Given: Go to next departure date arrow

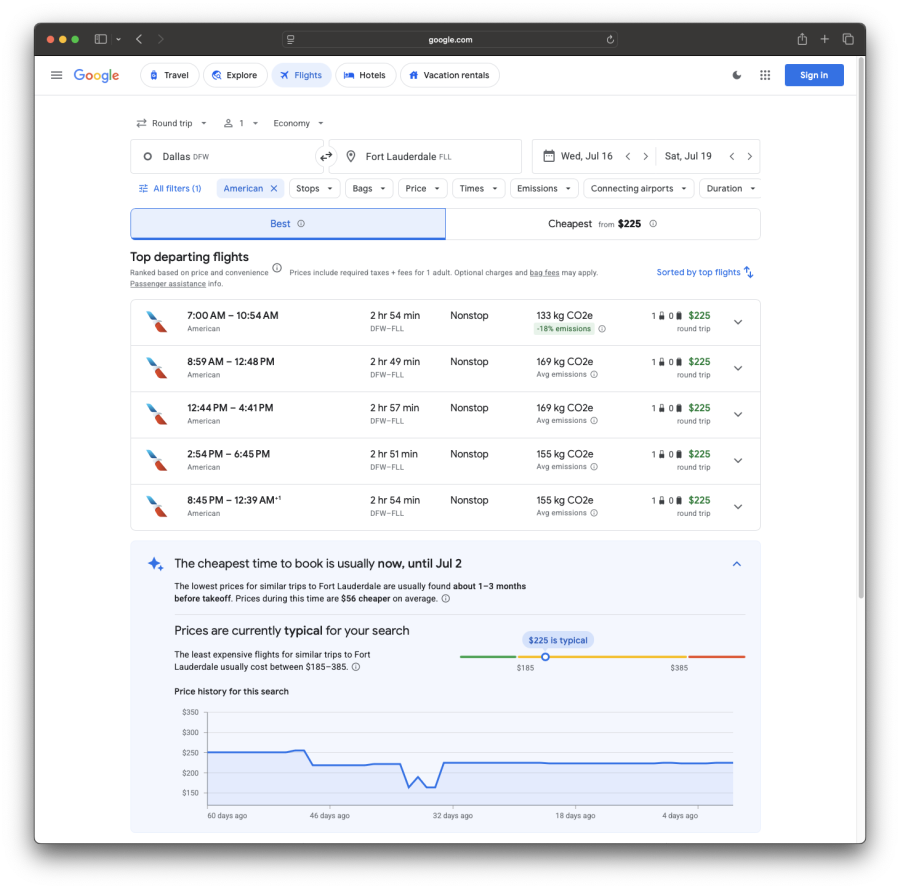Looking at the screenshot, I should click(646, 156).
